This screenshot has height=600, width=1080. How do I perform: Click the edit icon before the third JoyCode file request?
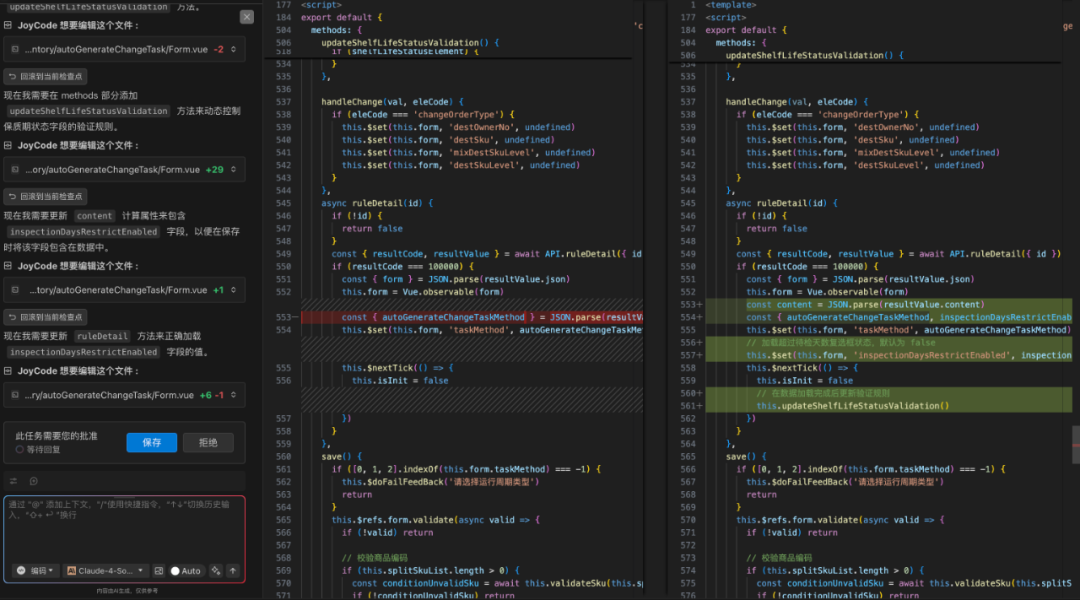click(8, 266)
